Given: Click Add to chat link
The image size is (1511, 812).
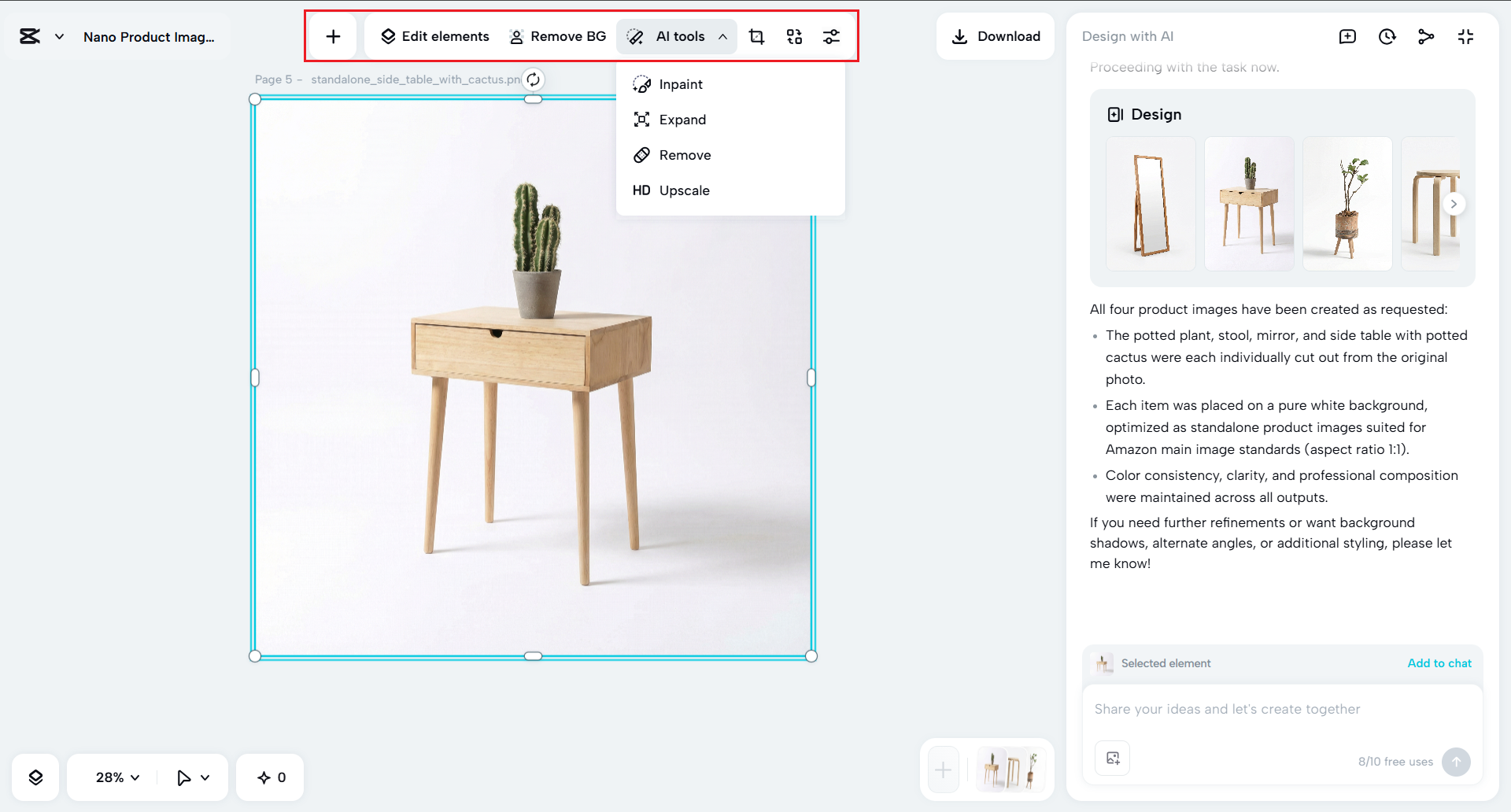Looking at the screenshot, I should (1439, 663).
